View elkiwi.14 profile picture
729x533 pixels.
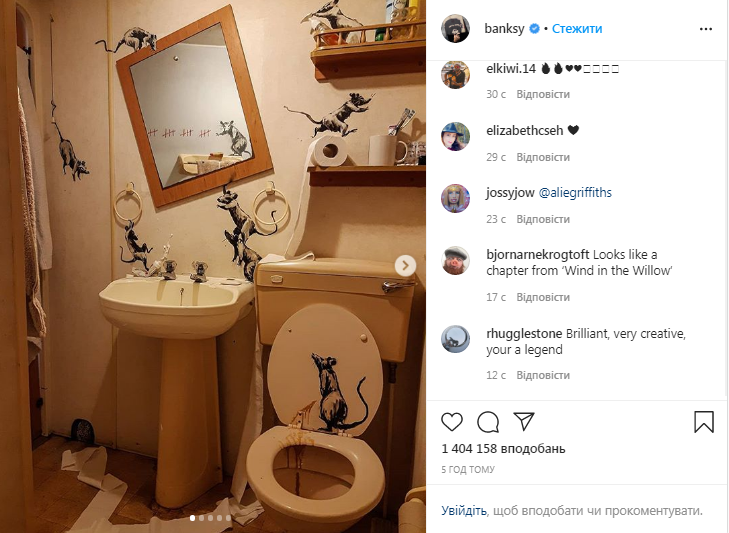coord(455,74)
